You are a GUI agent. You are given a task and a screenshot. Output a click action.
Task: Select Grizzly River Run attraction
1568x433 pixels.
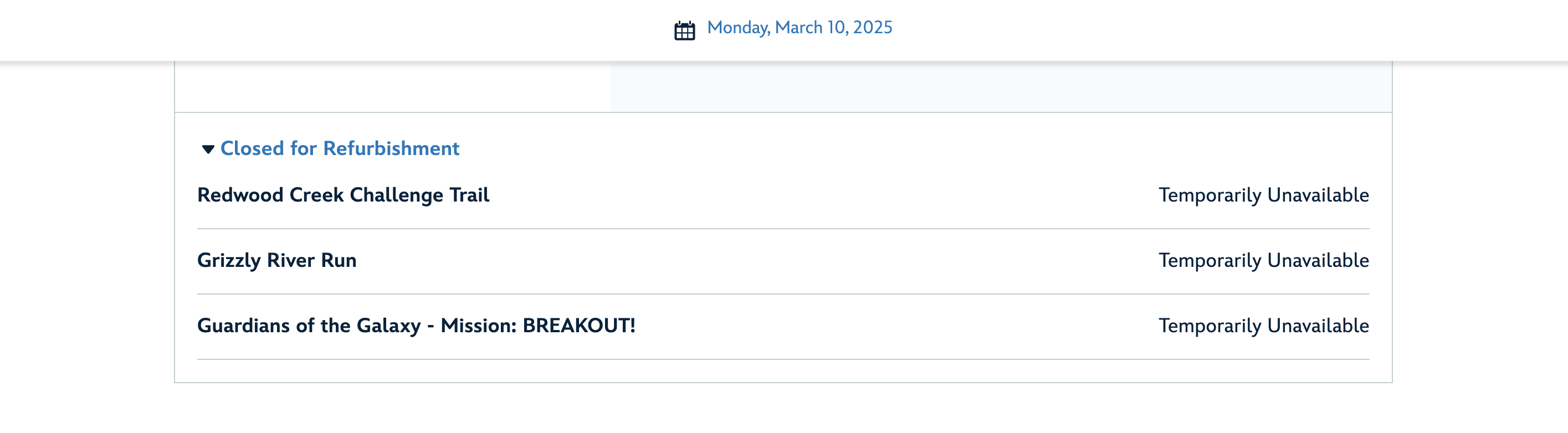[276, 260]
